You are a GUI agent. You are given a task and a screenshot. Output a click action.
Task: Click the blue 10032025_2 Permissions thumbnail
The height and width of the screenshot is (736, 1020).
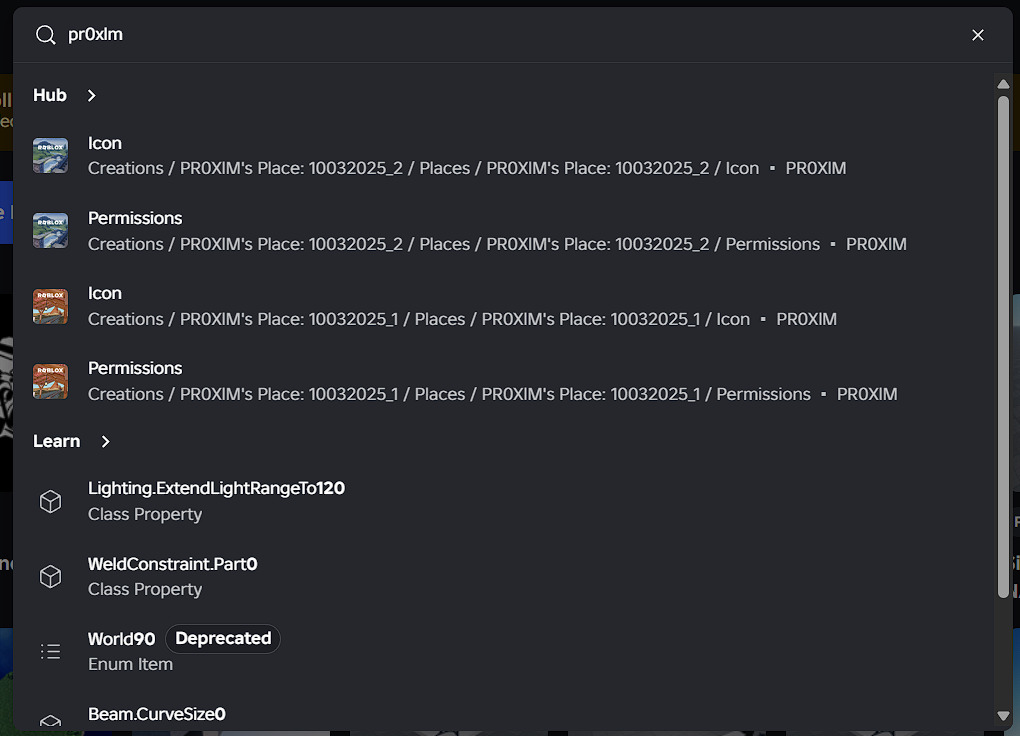[x=51, y=230]
